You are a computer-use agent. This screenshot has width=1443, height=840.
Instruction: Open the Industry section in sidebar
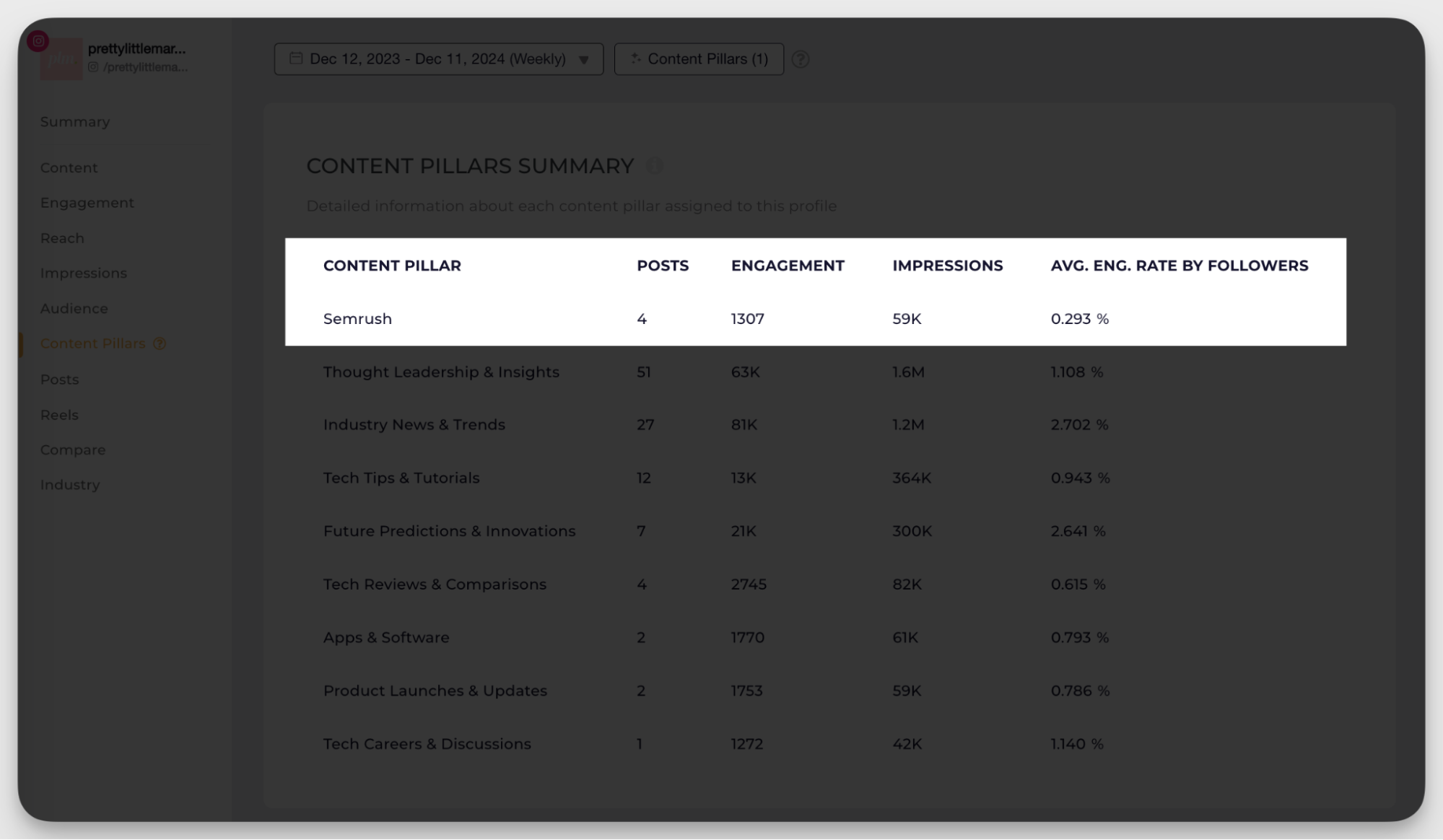[69, 485]
